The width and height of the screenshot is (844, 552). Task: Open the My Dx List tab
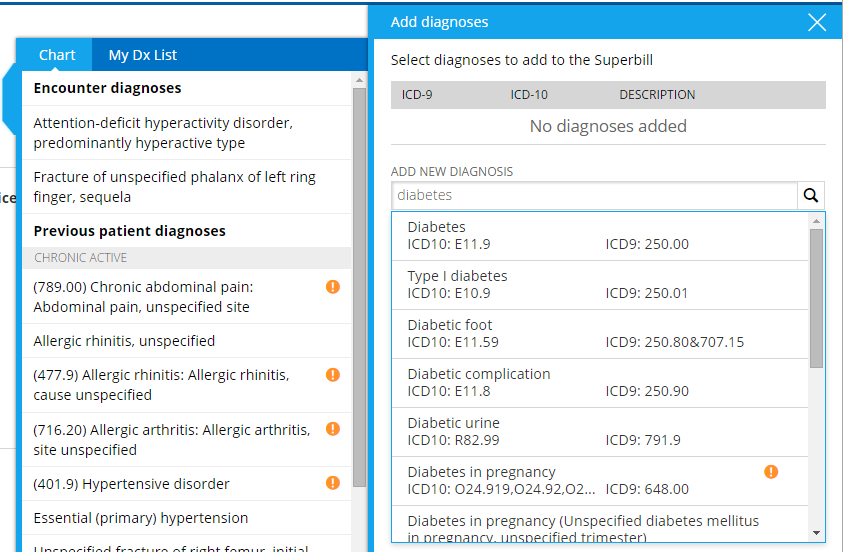pos(143,55)
